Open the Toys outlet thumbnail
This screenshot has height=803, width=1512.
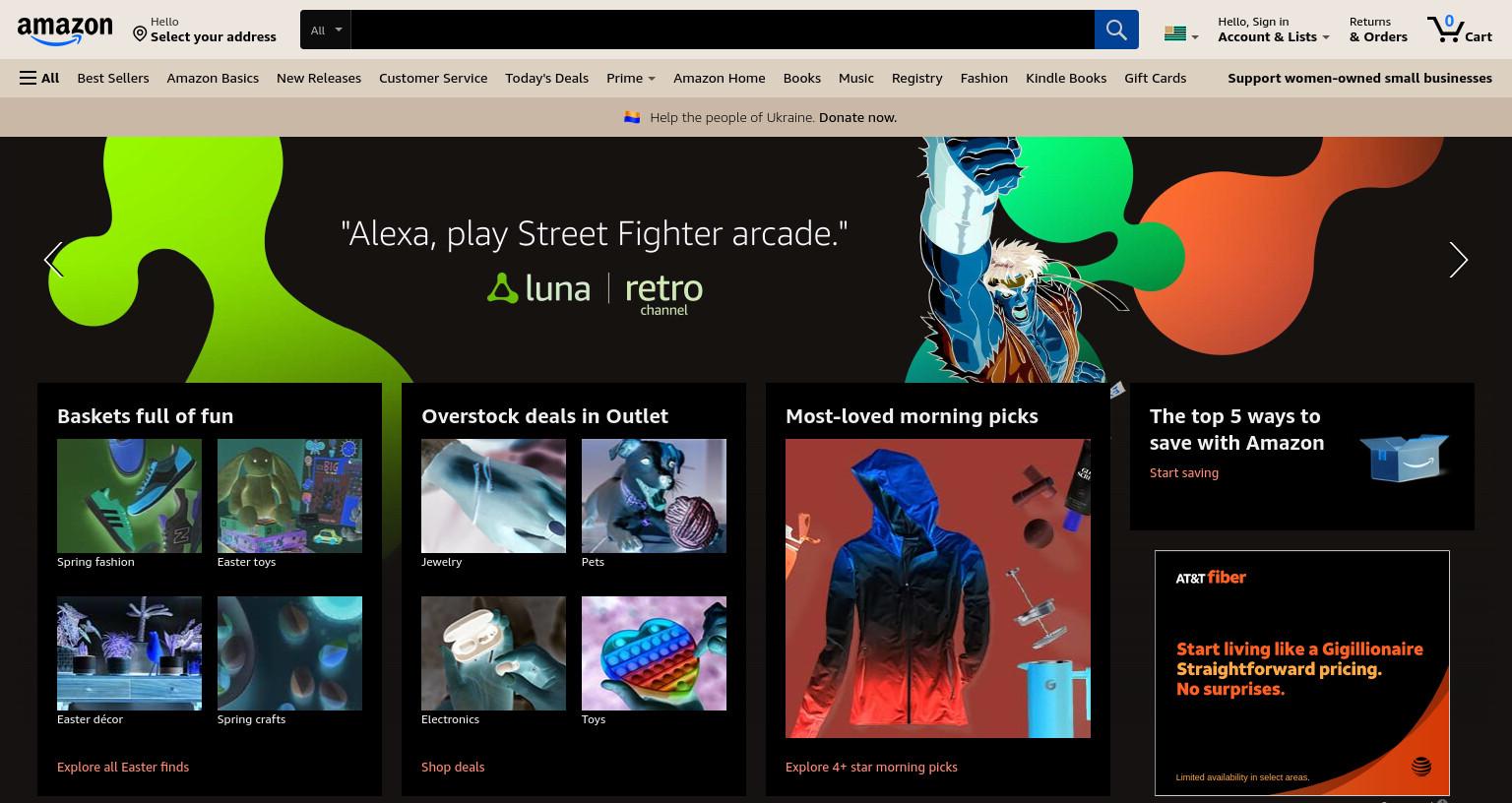pos(654,653)
